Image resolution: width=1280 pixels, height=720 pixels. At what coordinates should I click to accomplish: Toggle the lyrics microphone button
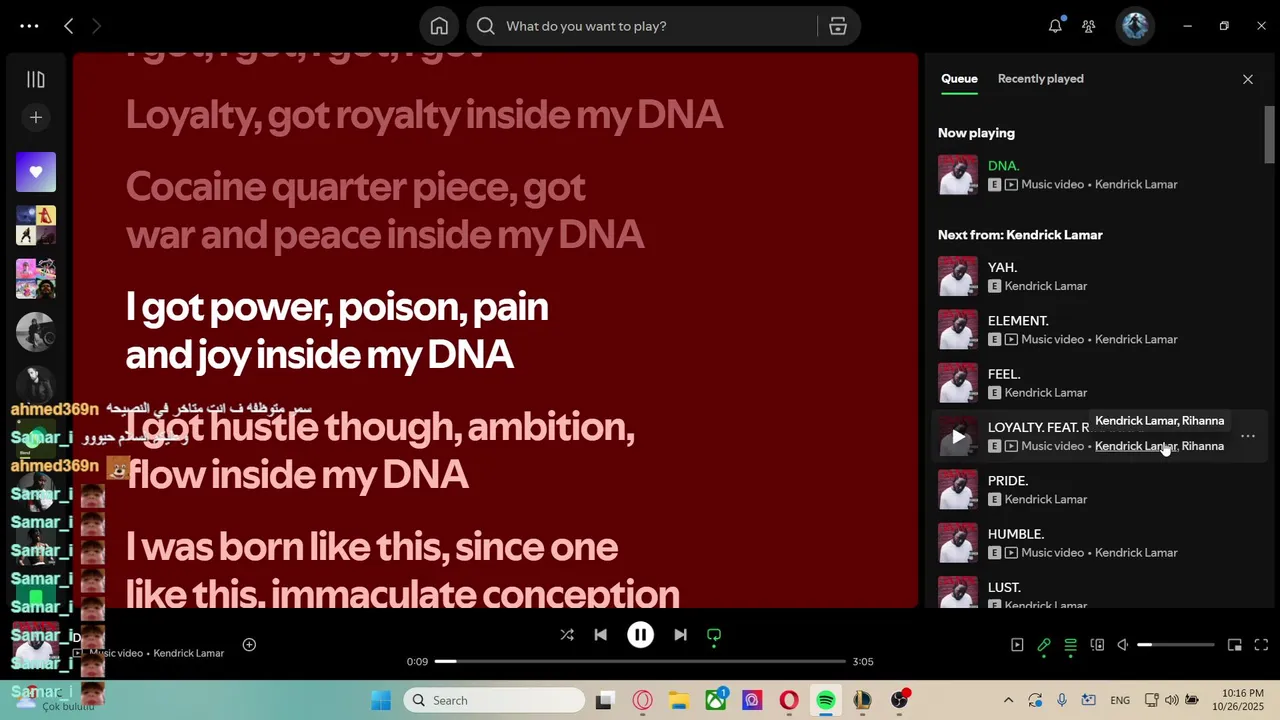1044,645
